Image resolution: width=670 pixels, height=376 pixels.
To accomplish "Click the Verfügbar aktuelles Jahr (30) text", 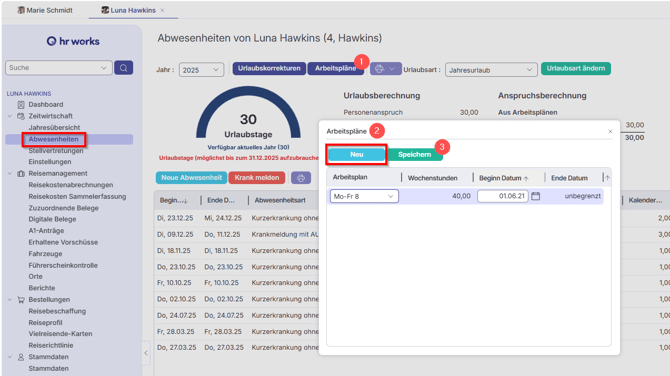I will point(248,147).
